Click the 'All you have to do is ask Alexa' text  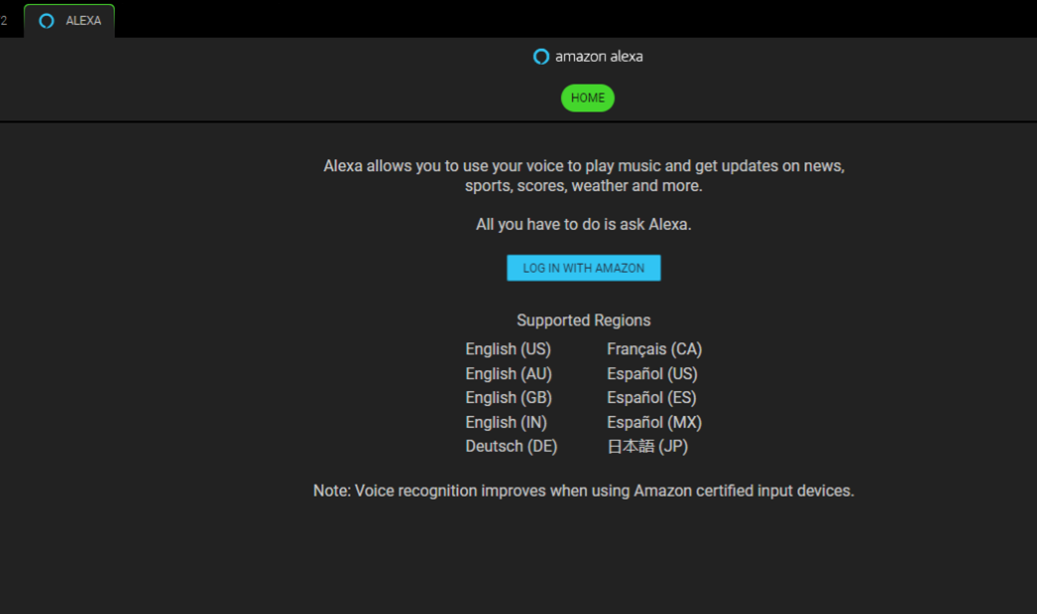583,224
